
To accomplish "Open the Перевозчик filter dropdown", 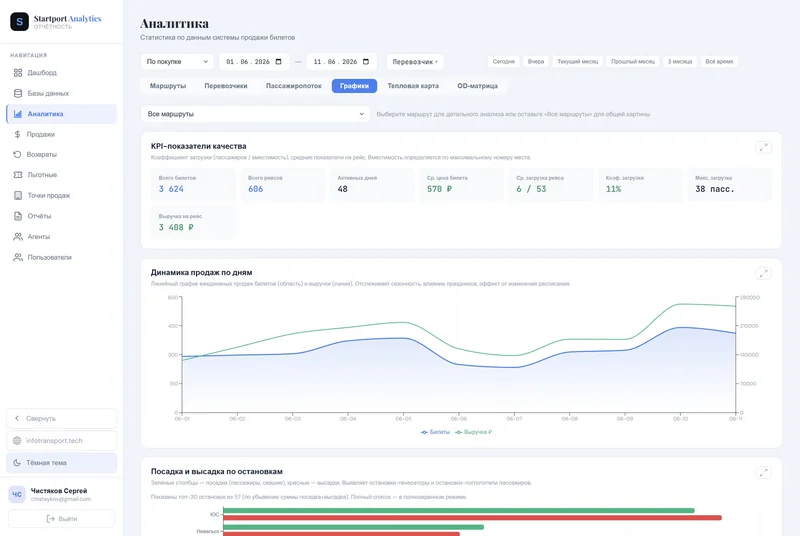I will (x=415, y=62).
